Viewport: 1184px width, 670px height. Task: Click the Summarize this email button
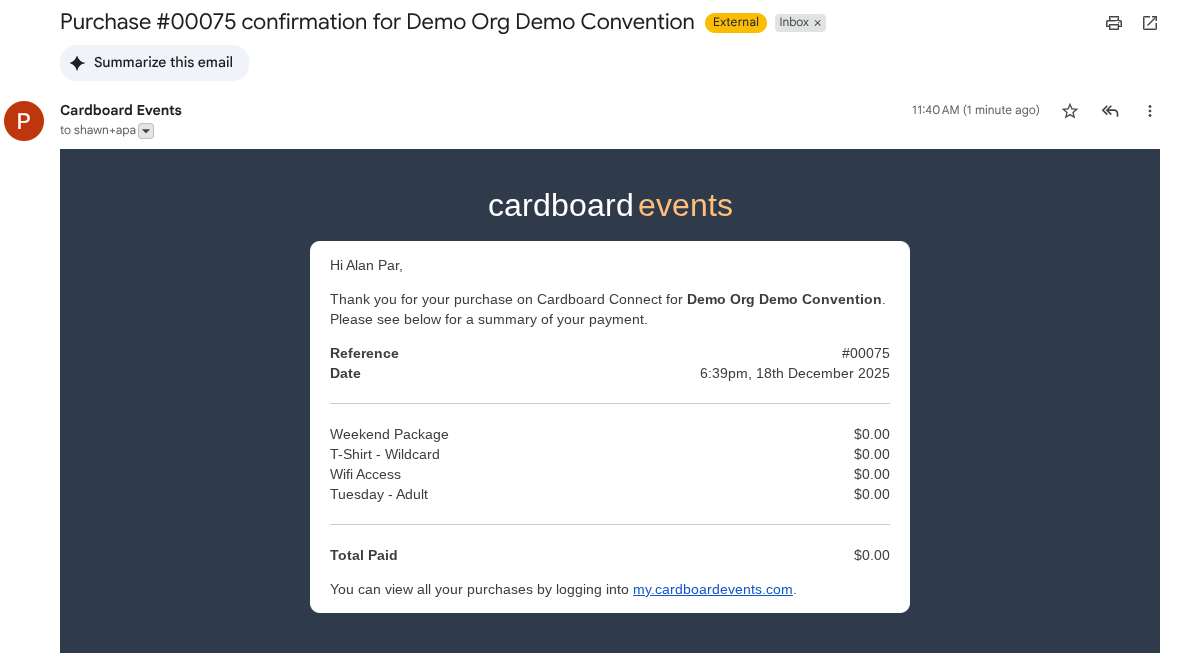click(154, 62)
